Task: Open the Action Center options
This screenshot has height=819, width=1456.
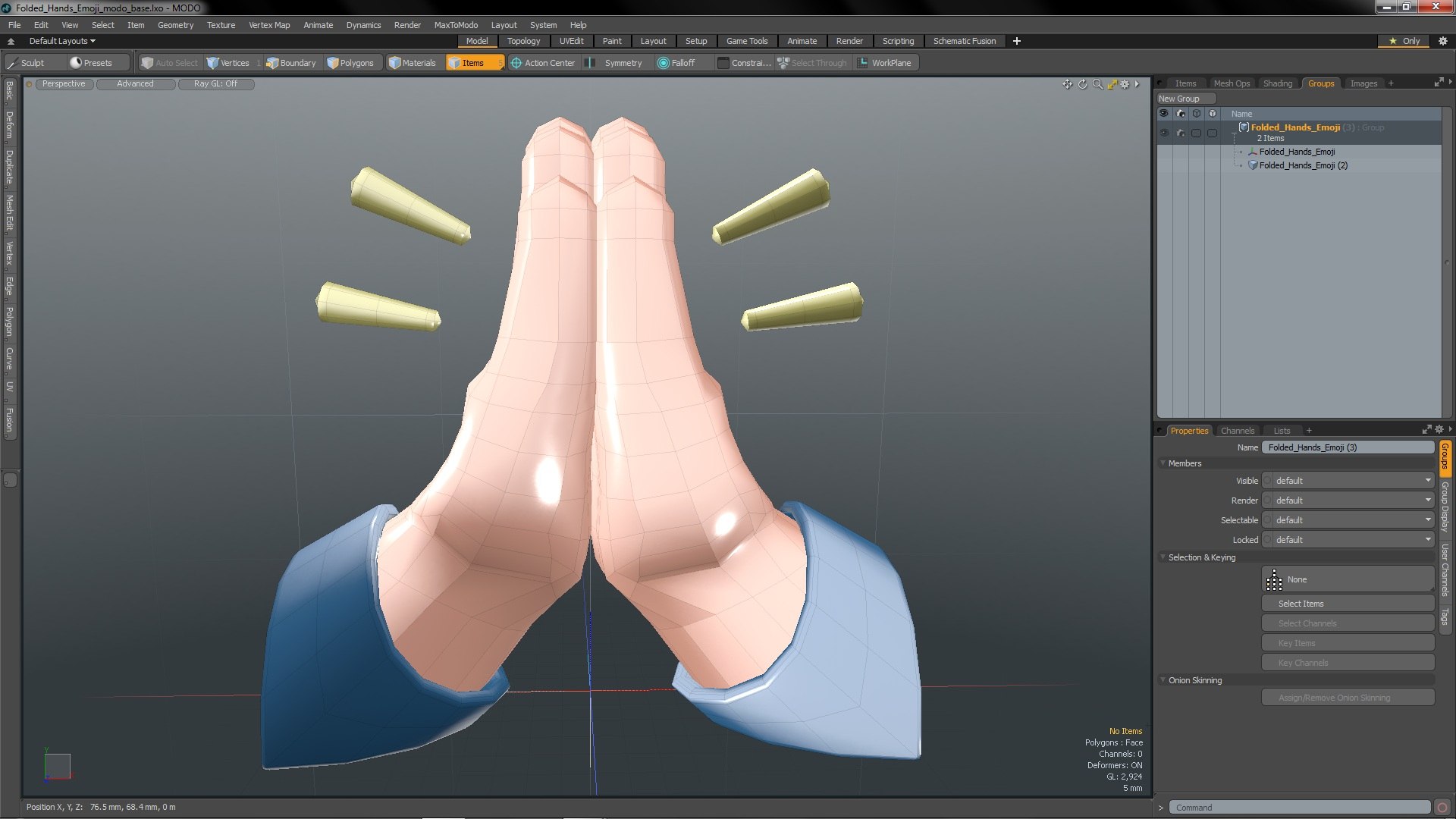Action: pyautogui.click(x=543, y=63)
